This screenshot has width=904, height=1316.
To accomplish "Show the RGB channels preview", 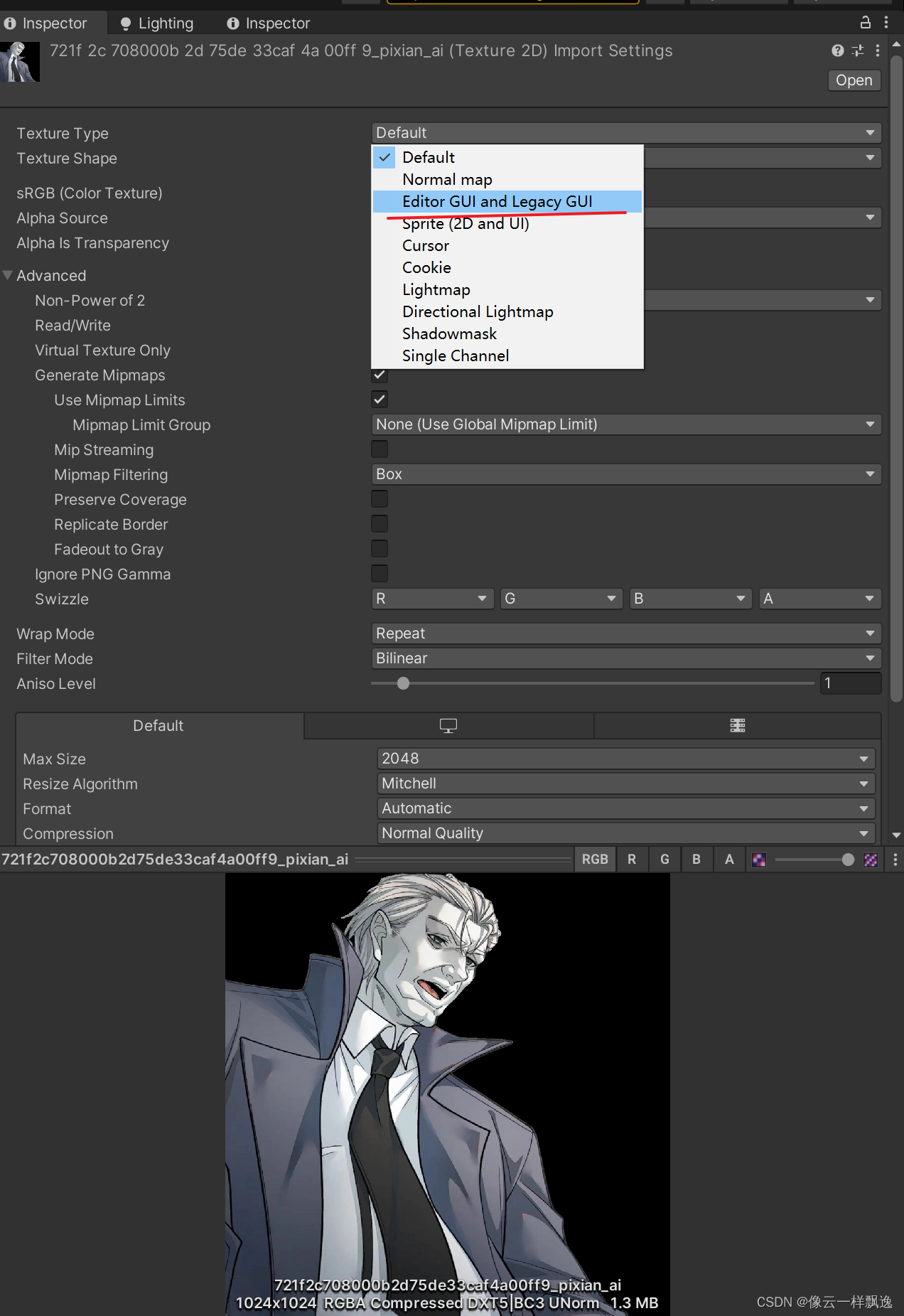I will [x=595, y=859].
